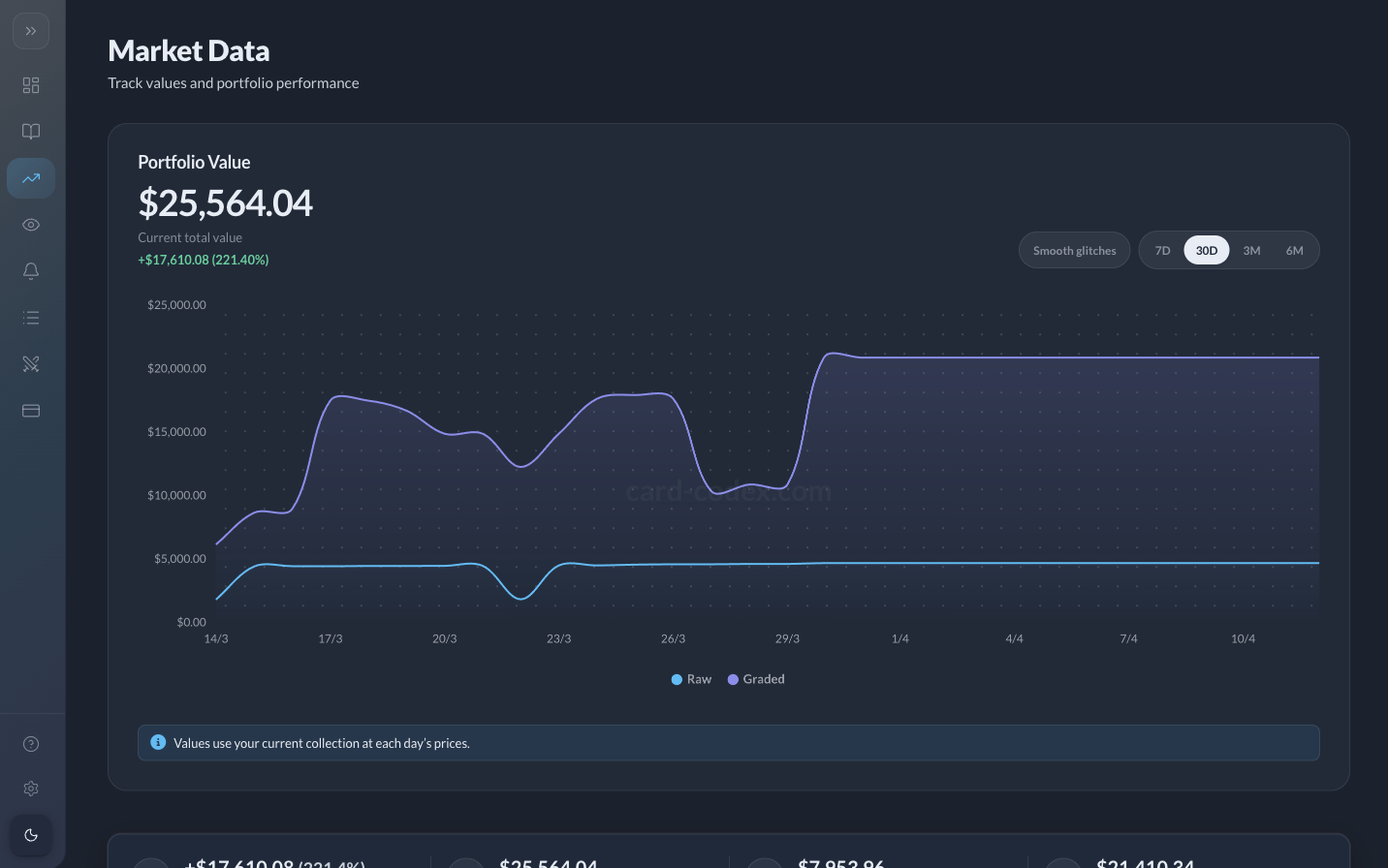
Task: Click the 17/3 x-axis date label
Action: point(331,638)
